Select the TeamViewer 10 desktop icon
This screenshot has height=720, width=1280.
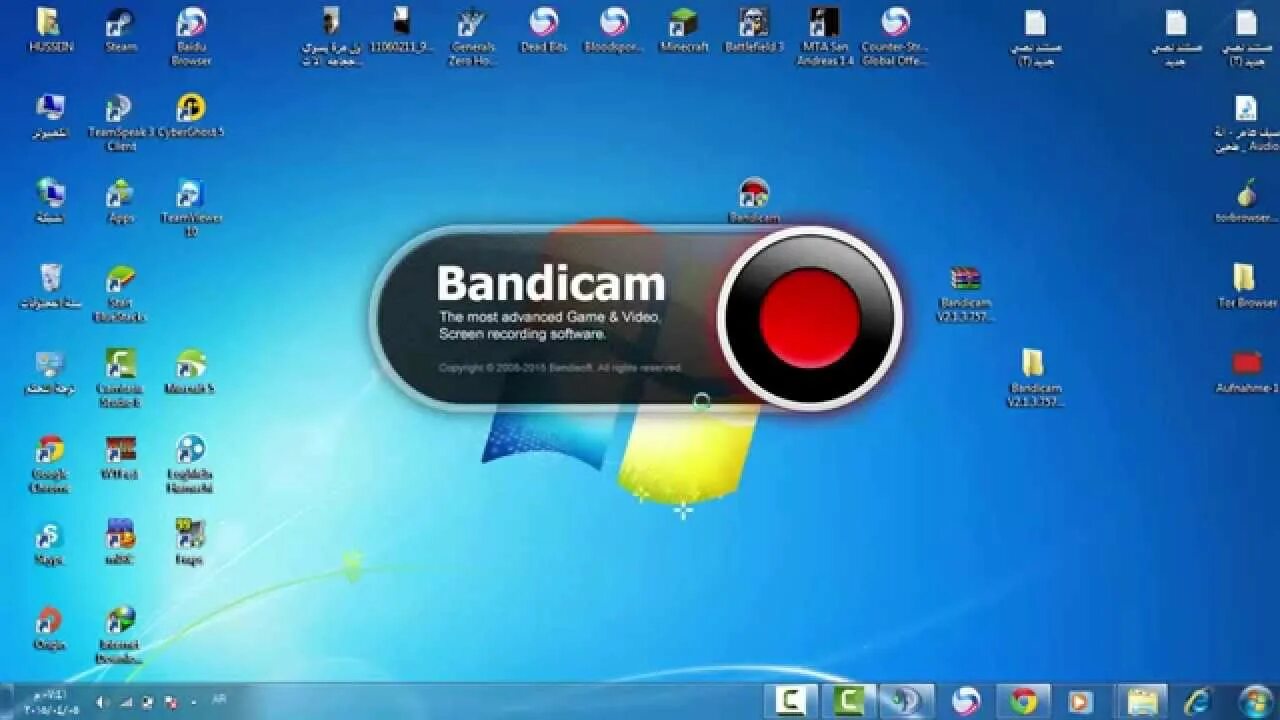(191, 207)
